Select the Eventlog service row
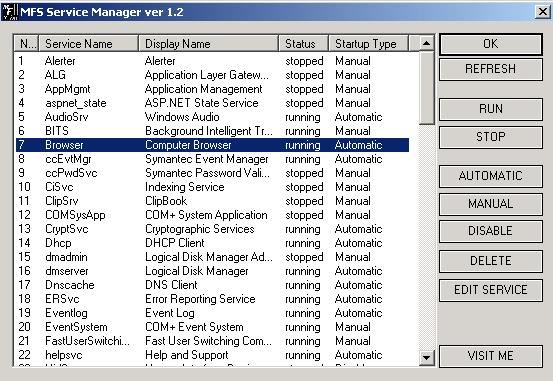Image resolution: width=553 pixels, height=381 pixels. (212, 313)
